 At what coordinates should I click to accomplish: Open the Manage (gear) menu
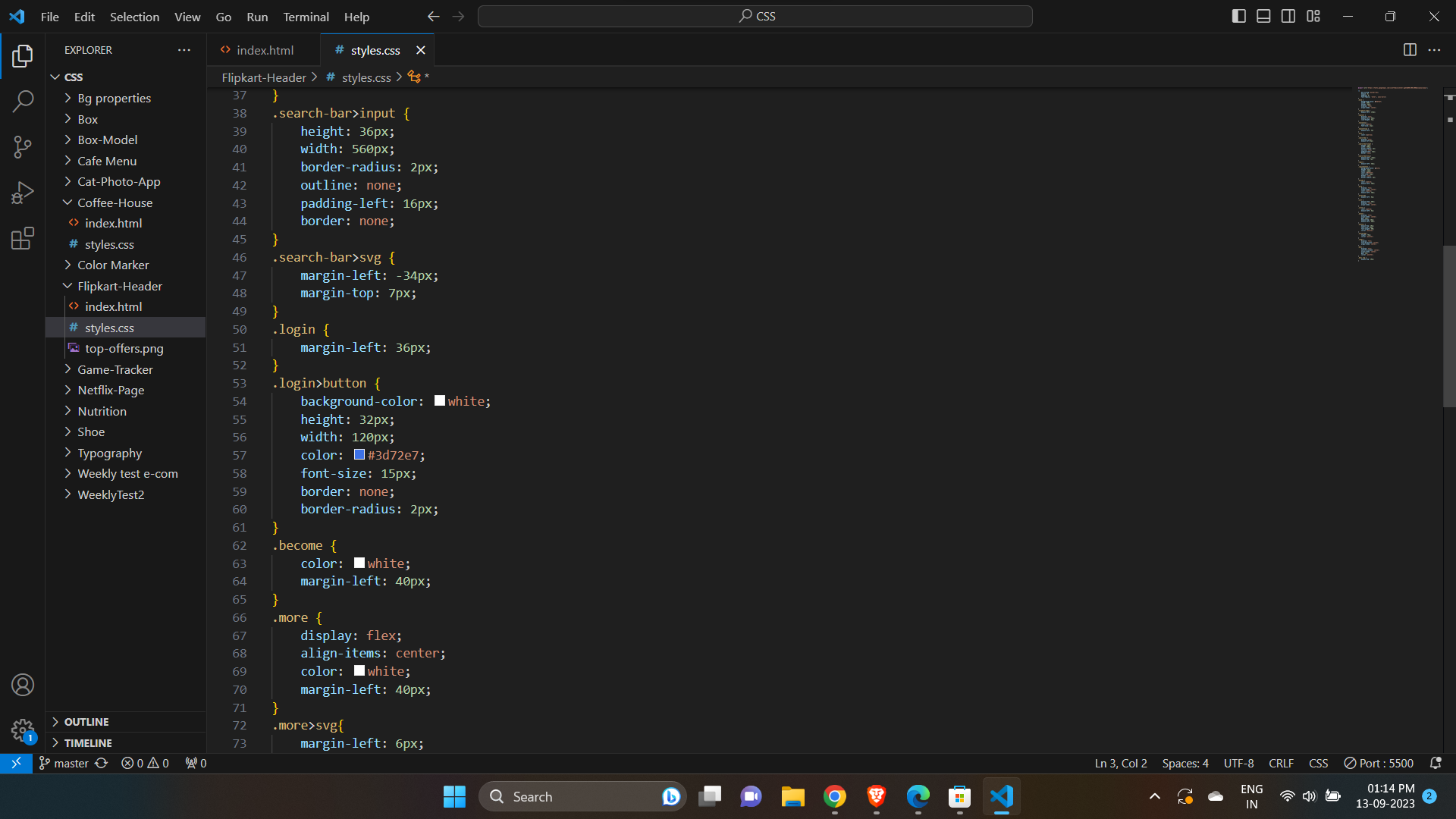pyautogui.click(x=23, y=730)
